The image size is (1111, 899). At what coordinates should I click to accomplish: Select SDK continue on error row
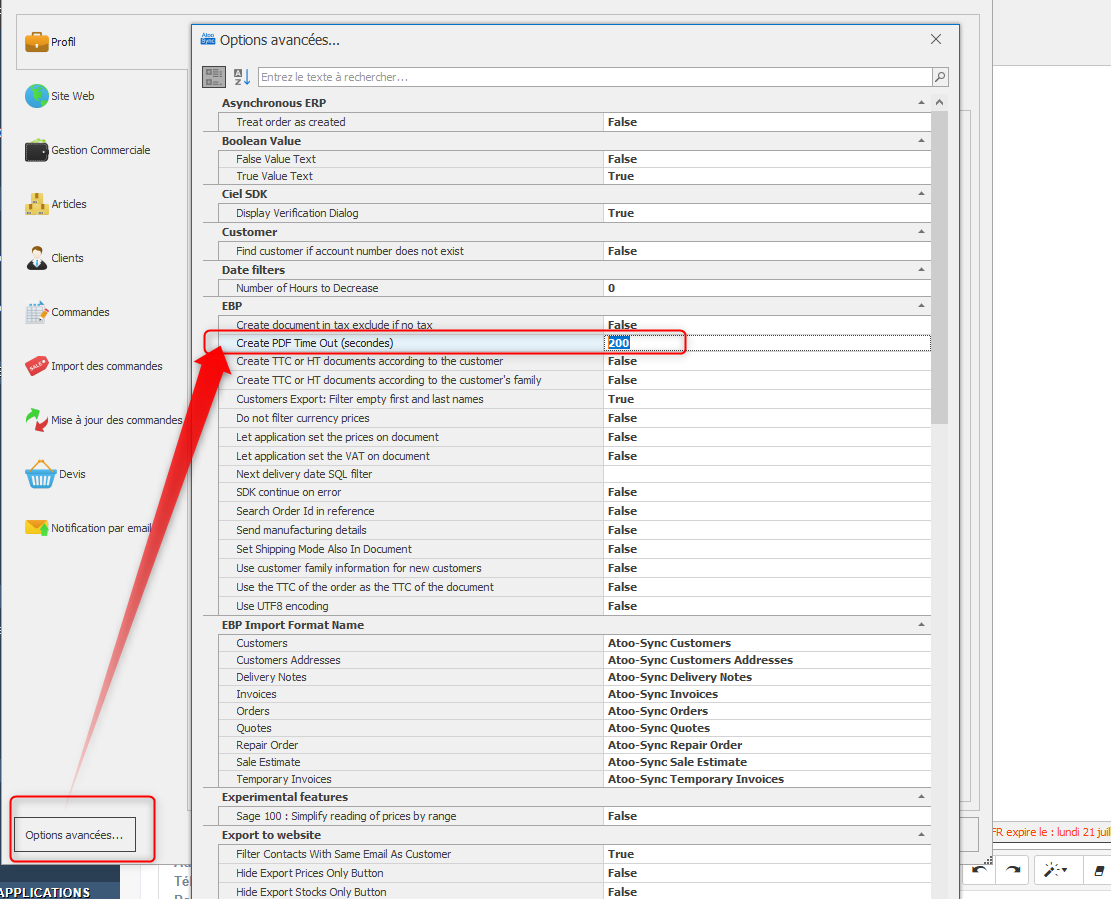point(575,492)
